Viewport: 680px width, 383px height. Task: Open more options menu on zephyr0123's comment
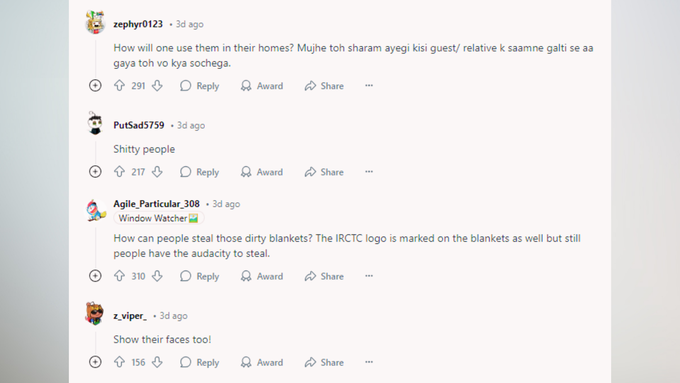click(x=369, y=85)
